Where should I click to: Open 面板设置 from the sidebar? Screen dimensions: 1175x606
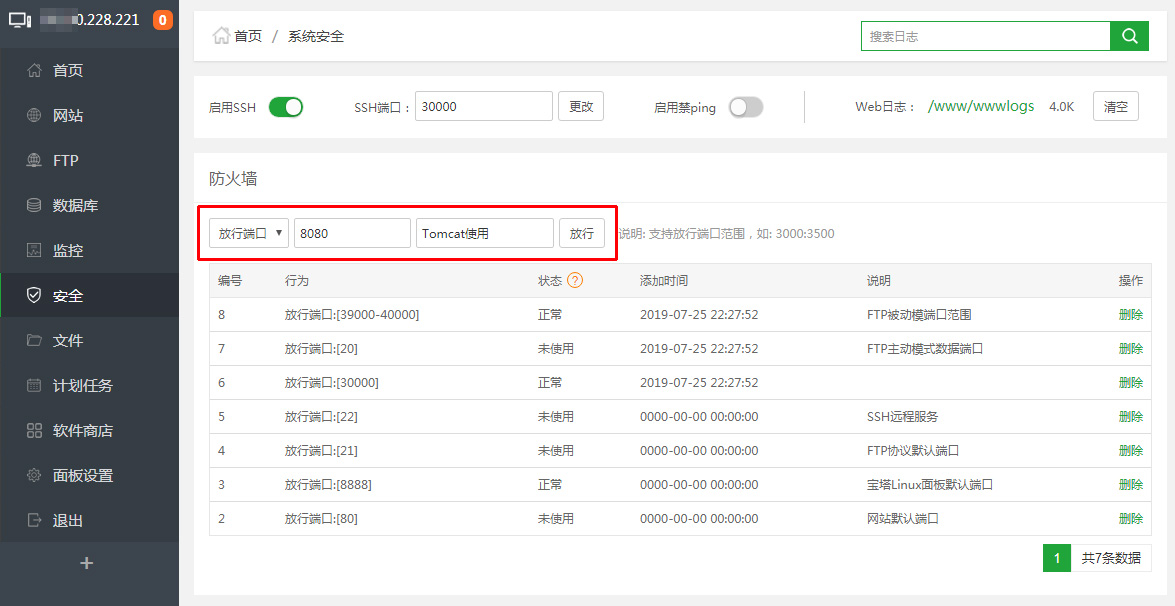point(82,476)
